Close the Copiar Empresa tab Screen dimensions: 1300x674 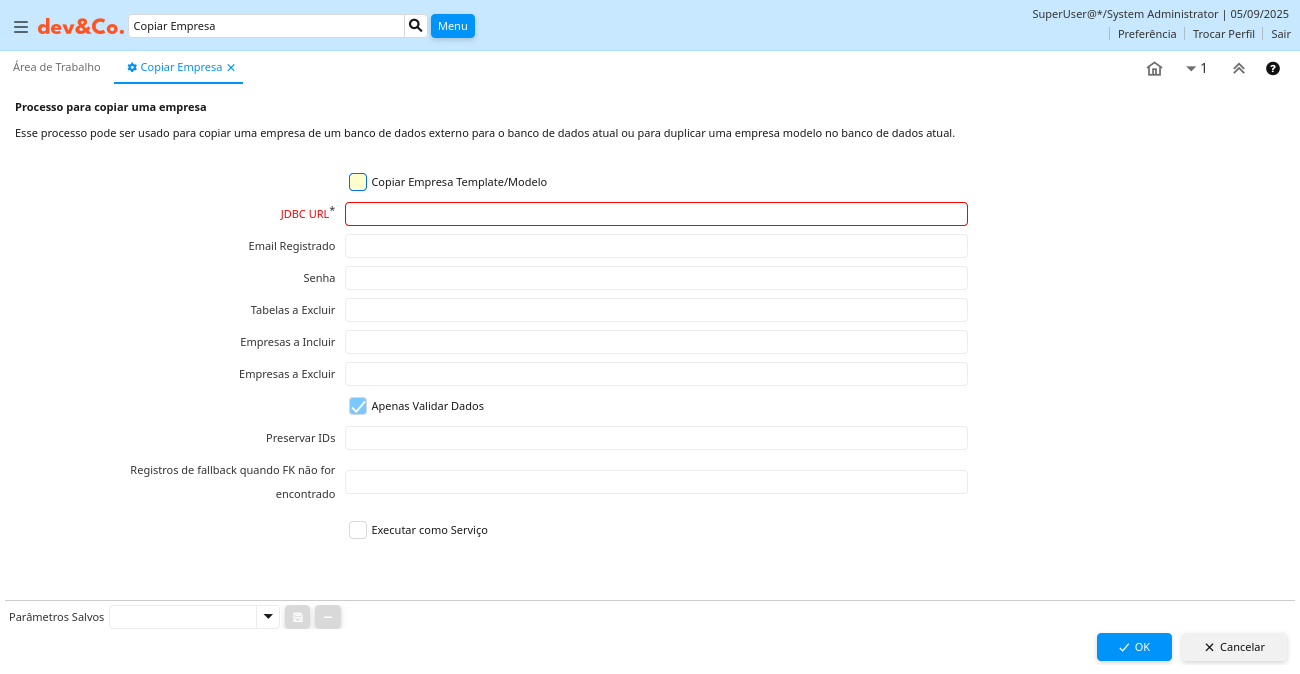(231, 68)
